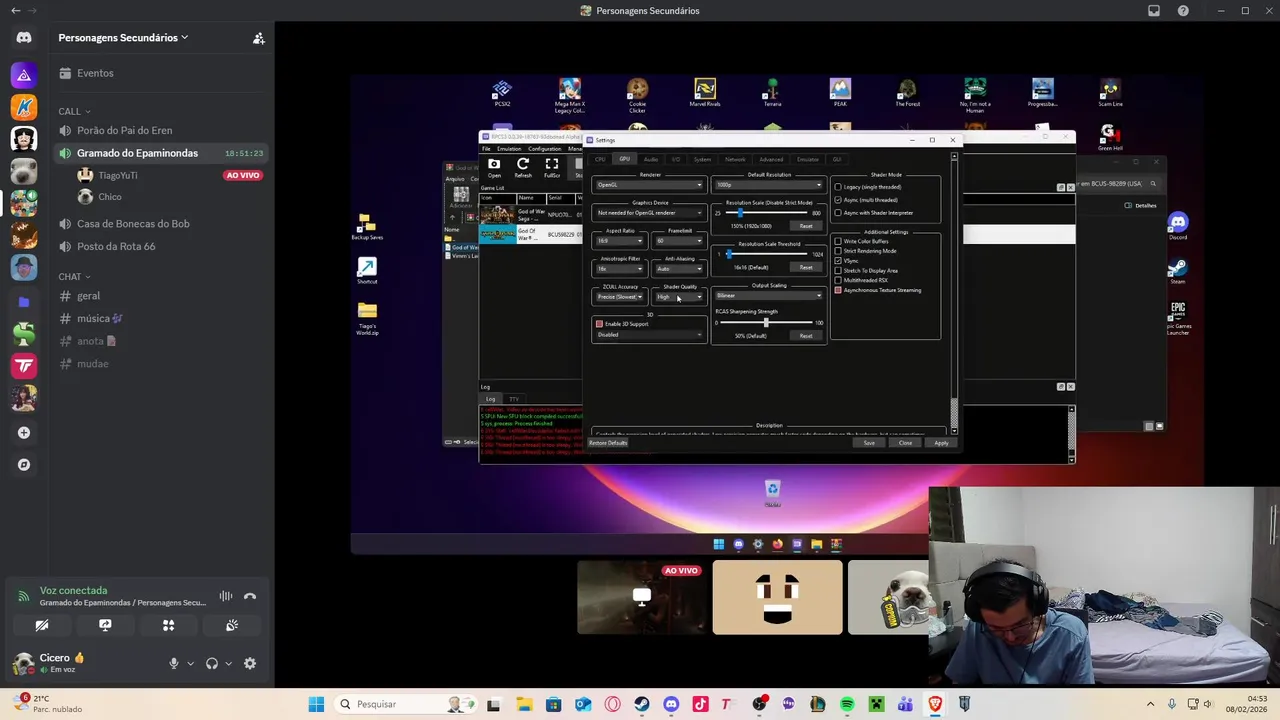This screenshot has height=720, width=1280.
Task: Open the soundboard icon in voice panel
Action: (x=232, y=625)
